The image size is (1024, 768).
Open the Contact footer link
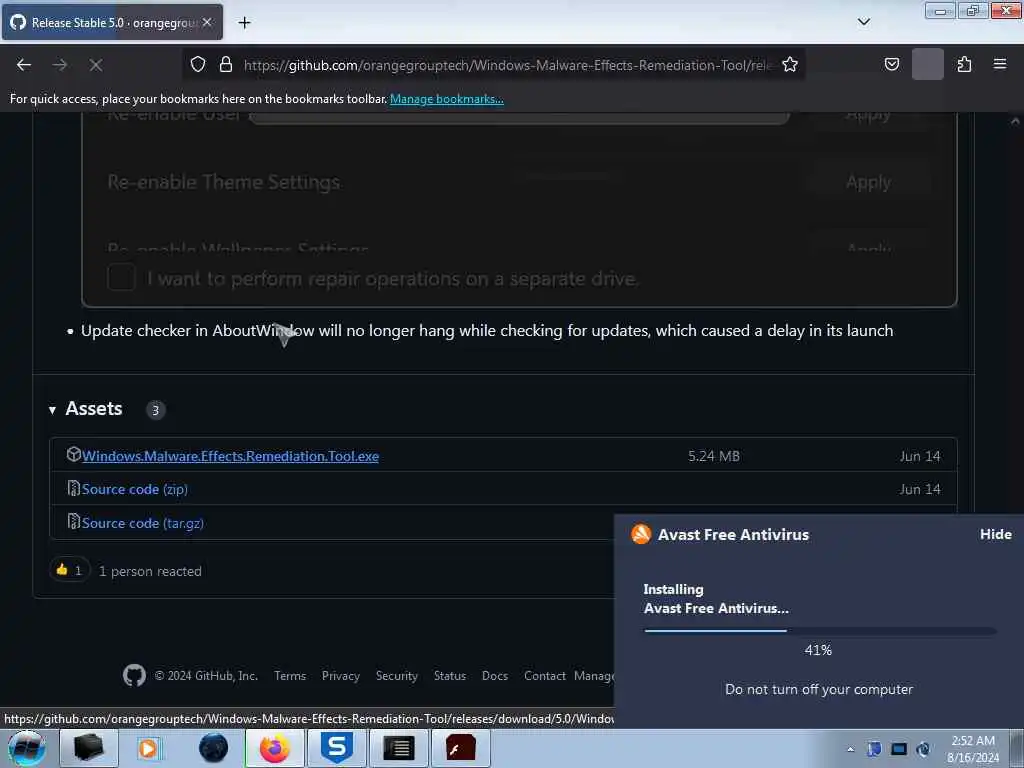pos(545,676)
